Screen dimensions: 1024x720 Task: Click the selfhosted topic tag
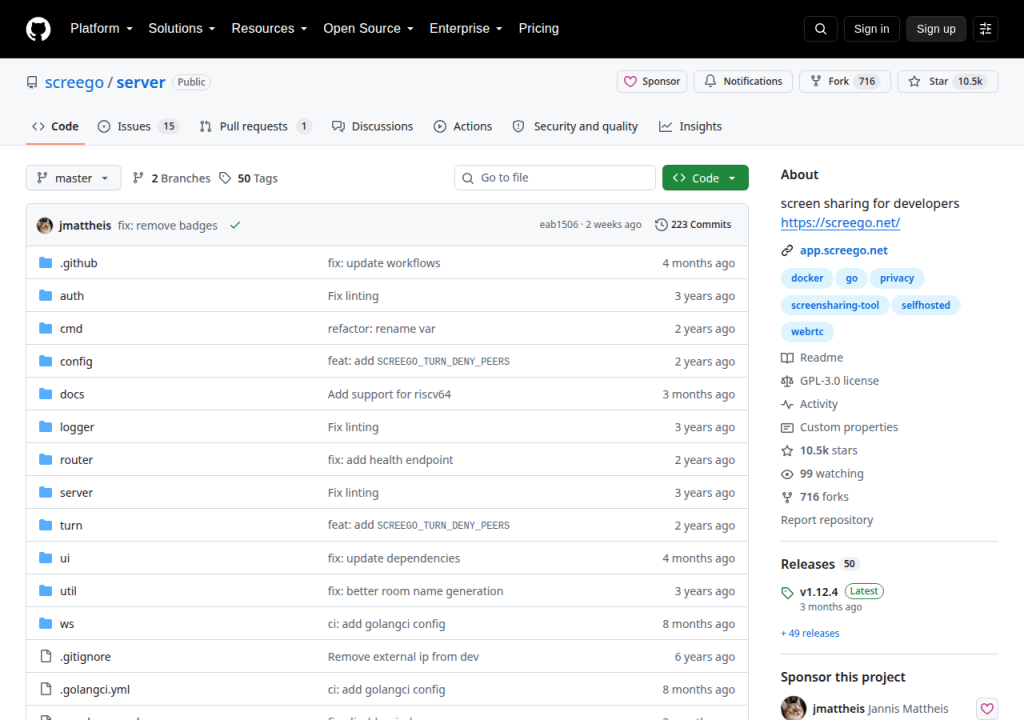pos(925,305)
